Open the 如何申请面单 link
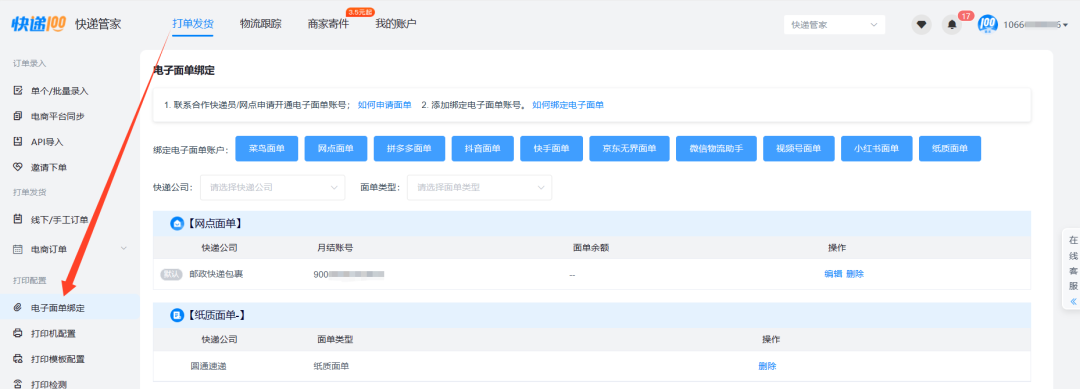 384,105
